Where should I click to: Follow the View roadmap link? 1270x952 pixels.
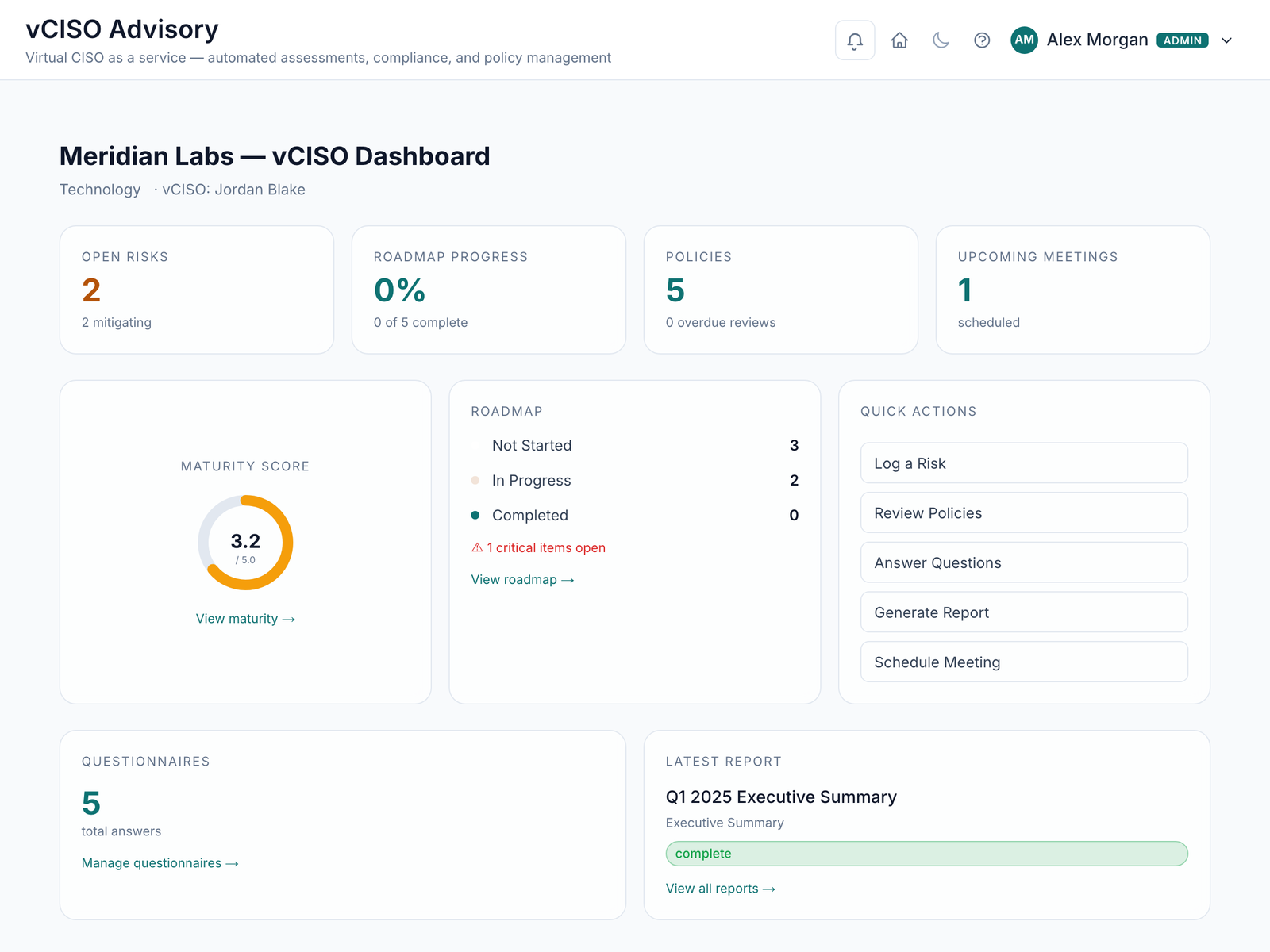522,580
